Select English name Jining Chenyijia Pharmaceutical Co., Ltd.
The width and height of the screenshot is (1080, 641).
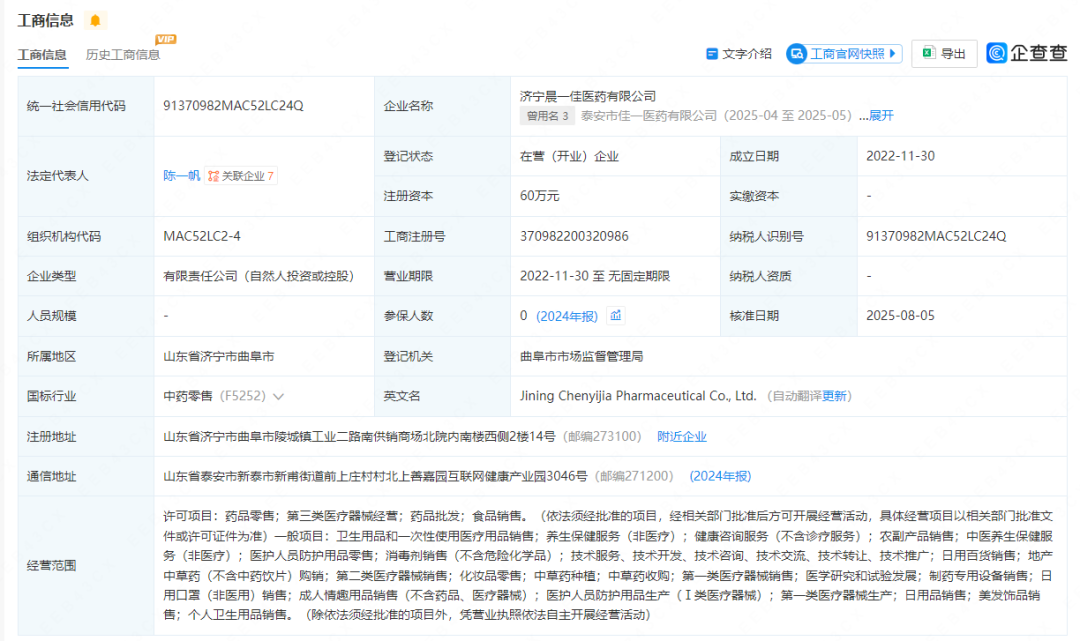pyautogui.click(x=638, y=396)
